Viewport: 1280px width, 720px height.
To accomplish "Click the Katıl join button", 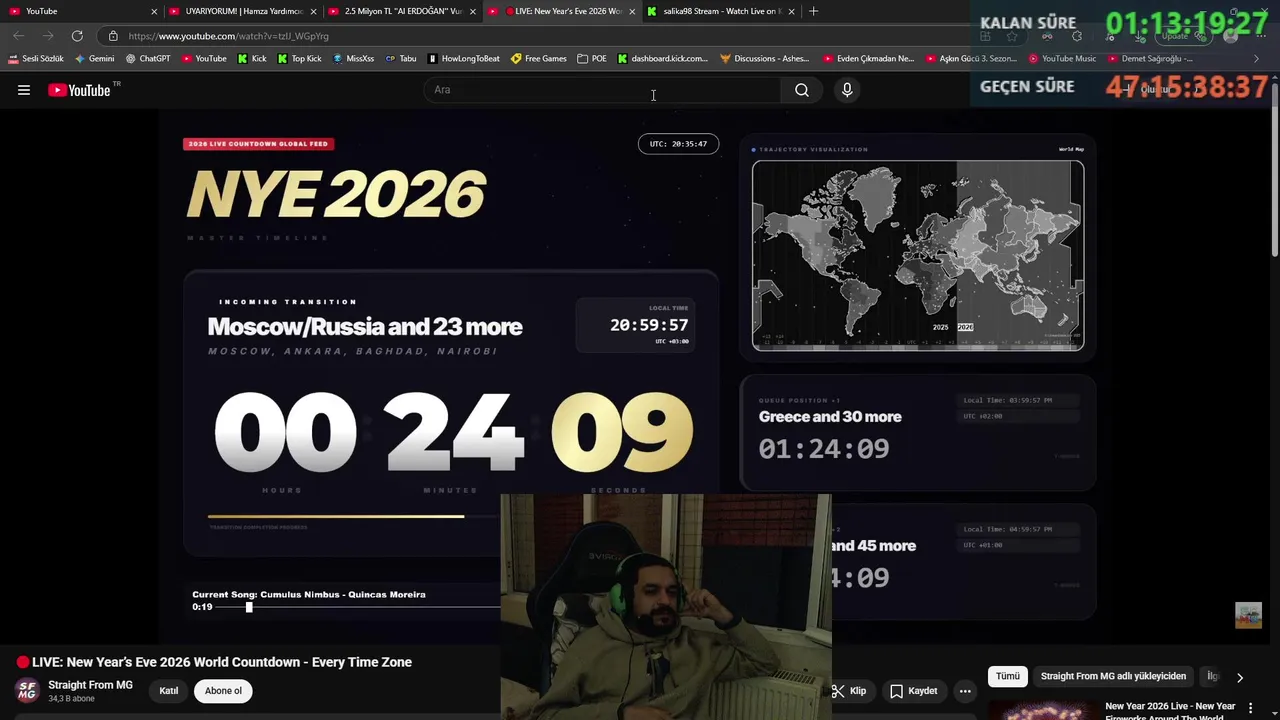I will coord(169,691).
